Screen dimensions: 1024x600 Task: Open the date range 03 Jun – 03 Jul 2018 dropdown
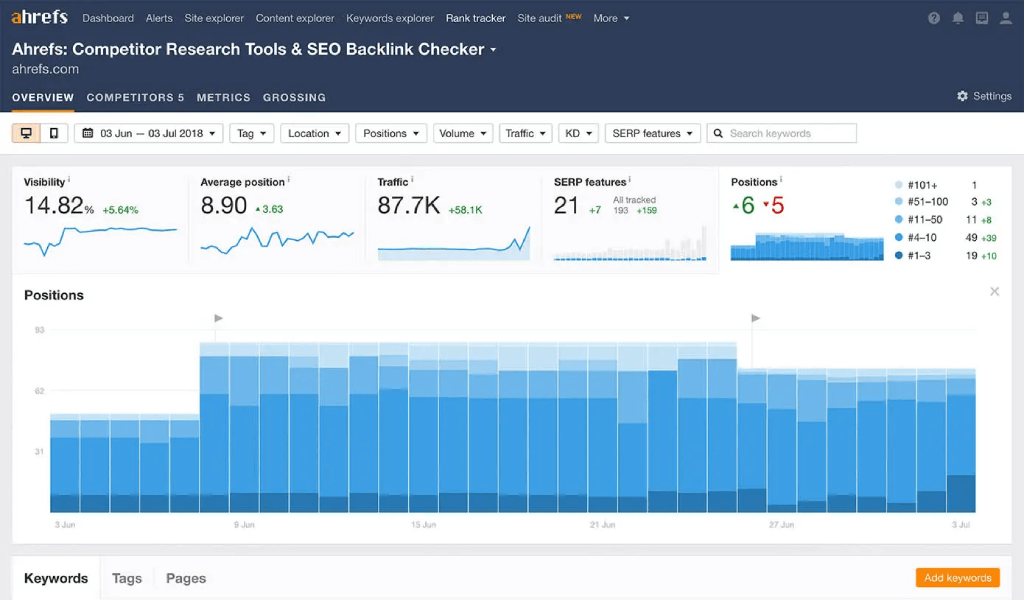pos(149,133)
